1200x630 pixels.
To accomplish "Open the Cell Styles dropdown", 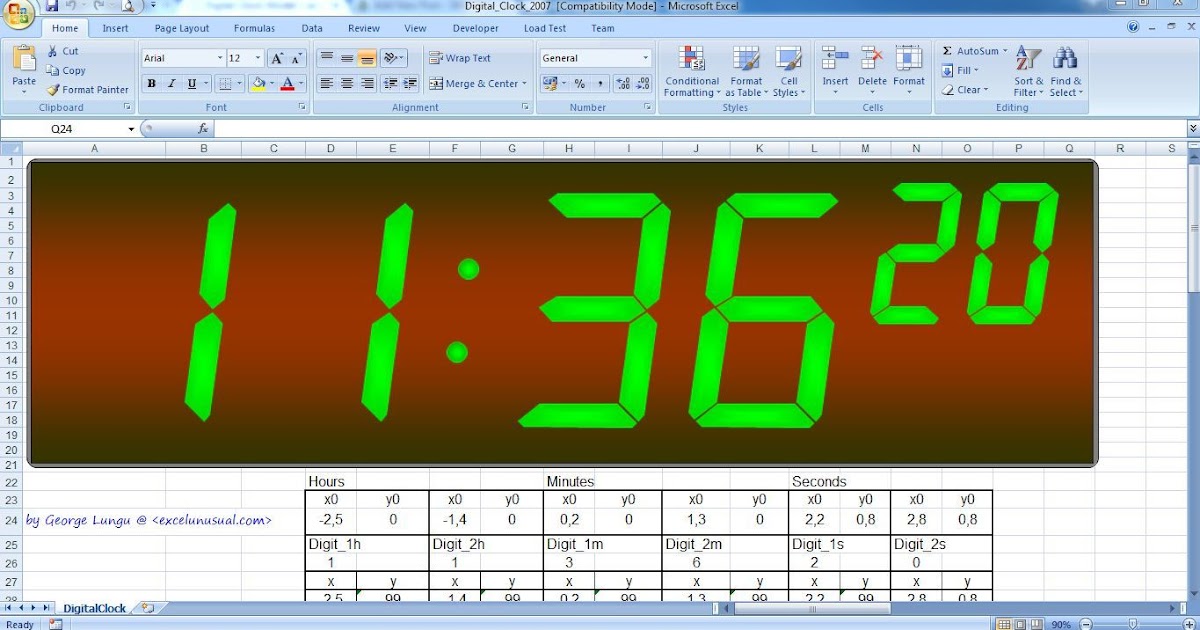I will pyautogui.click(x=789, y=70).
